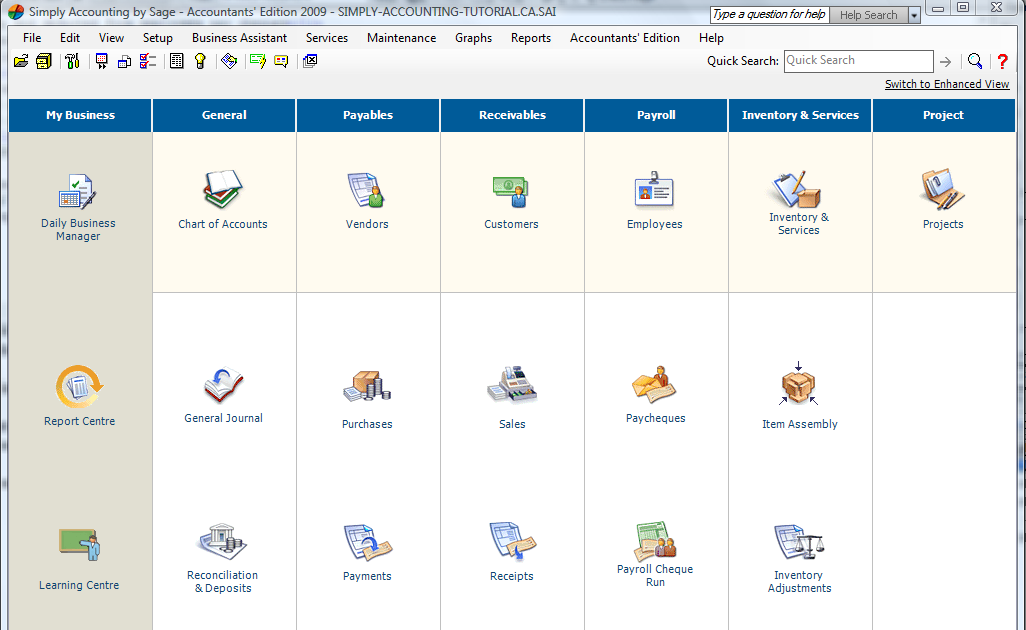
Task: Click the close all windows toolbar icon
Action: click(310, 61)
